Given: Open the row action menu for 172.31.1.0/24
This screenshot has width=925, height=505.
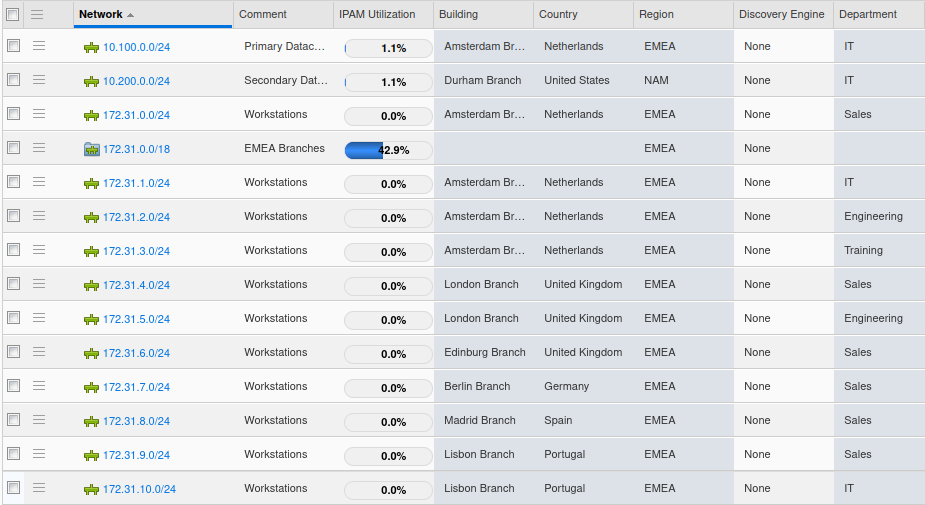Looking at the screenshot, I should tap(39, 182).
